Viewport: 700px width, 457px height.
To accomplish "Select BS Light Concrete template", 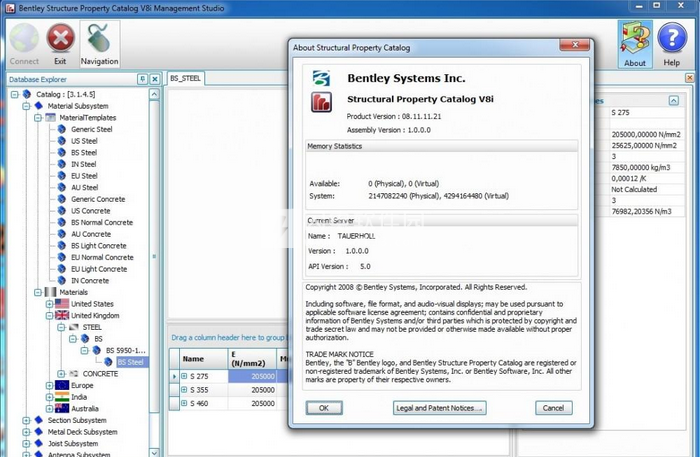I will pos(99,245).
